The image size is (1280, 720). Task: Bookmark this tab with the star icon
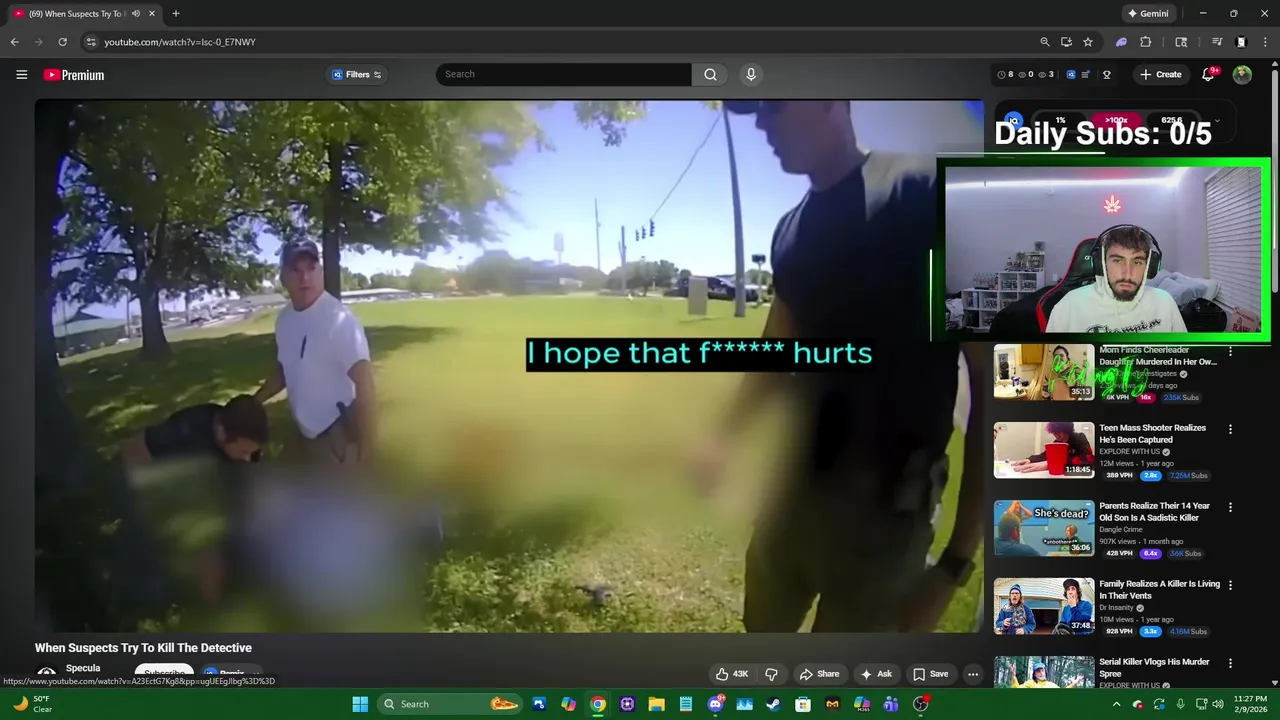(1088, 42)
